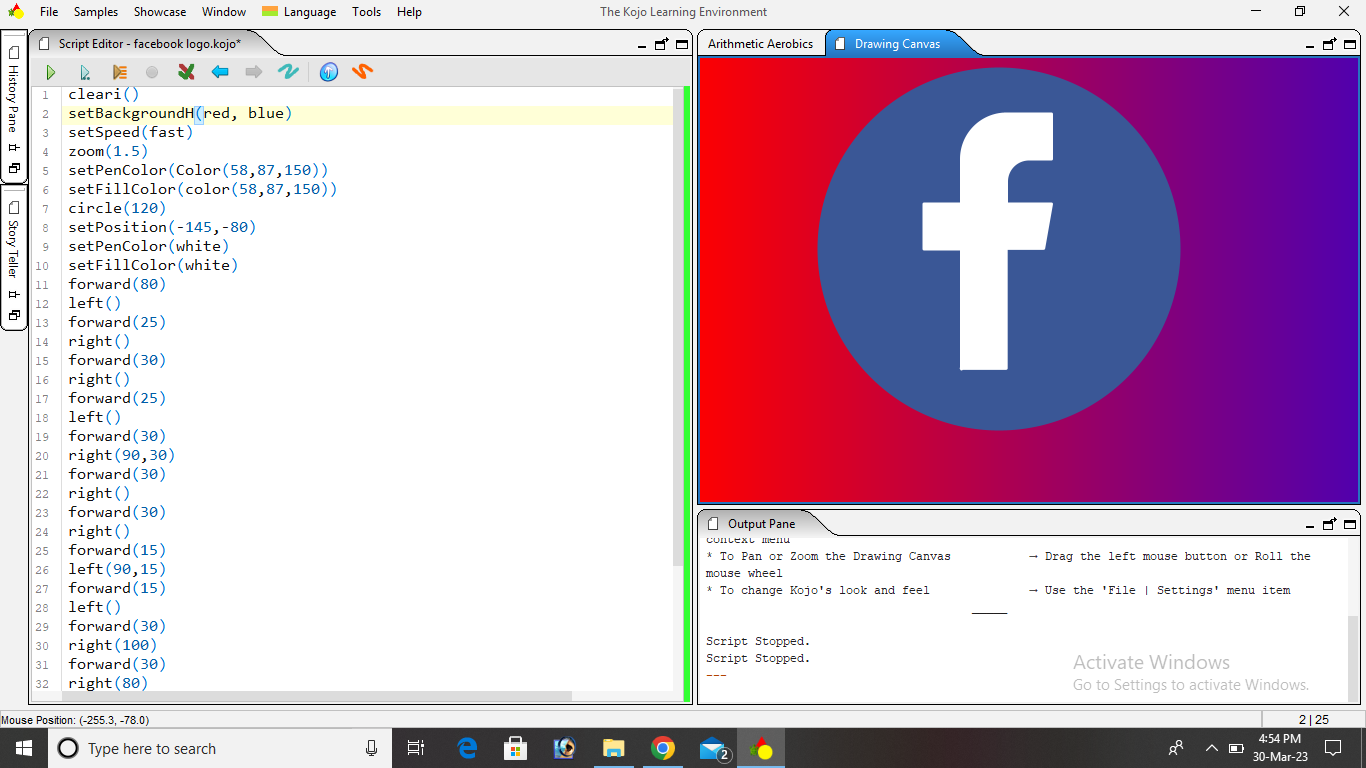Open the Showcase menu
Image resolution: width=1366 pixels, height=768 pixels.
[160, 12]
